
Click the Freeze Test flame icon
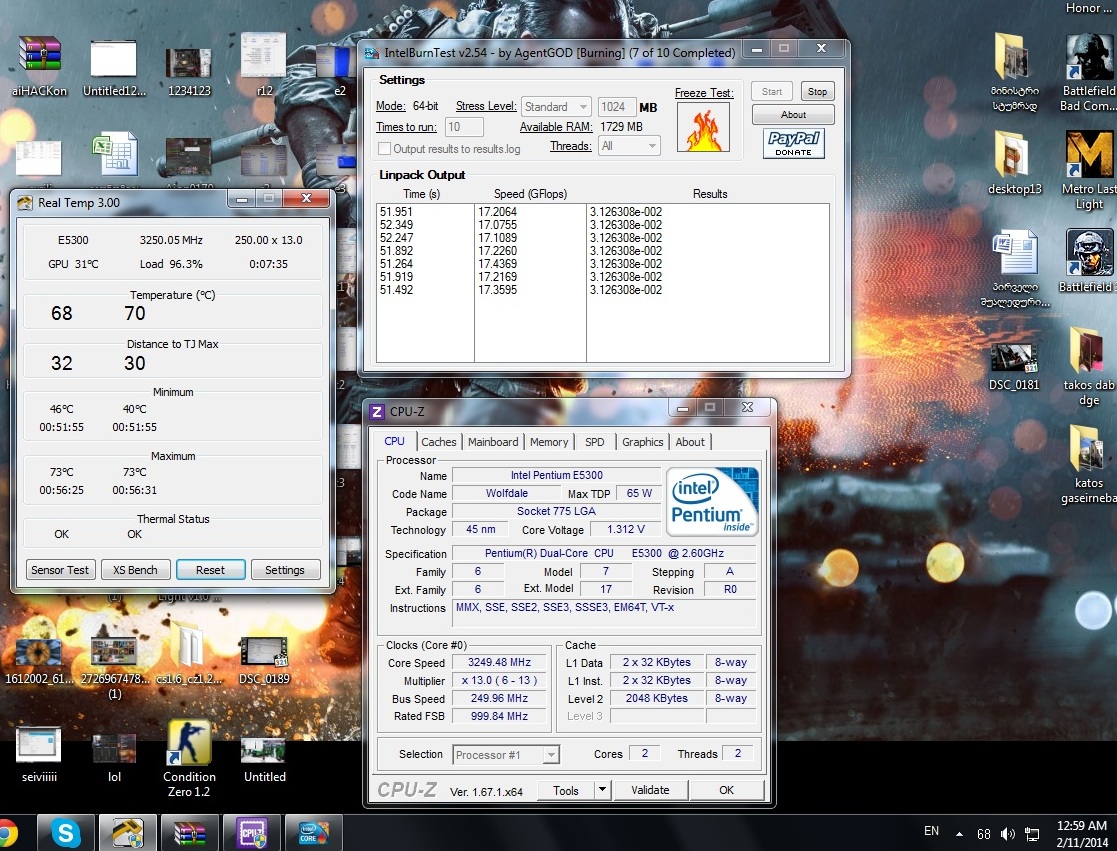click(x=703, y=127)
